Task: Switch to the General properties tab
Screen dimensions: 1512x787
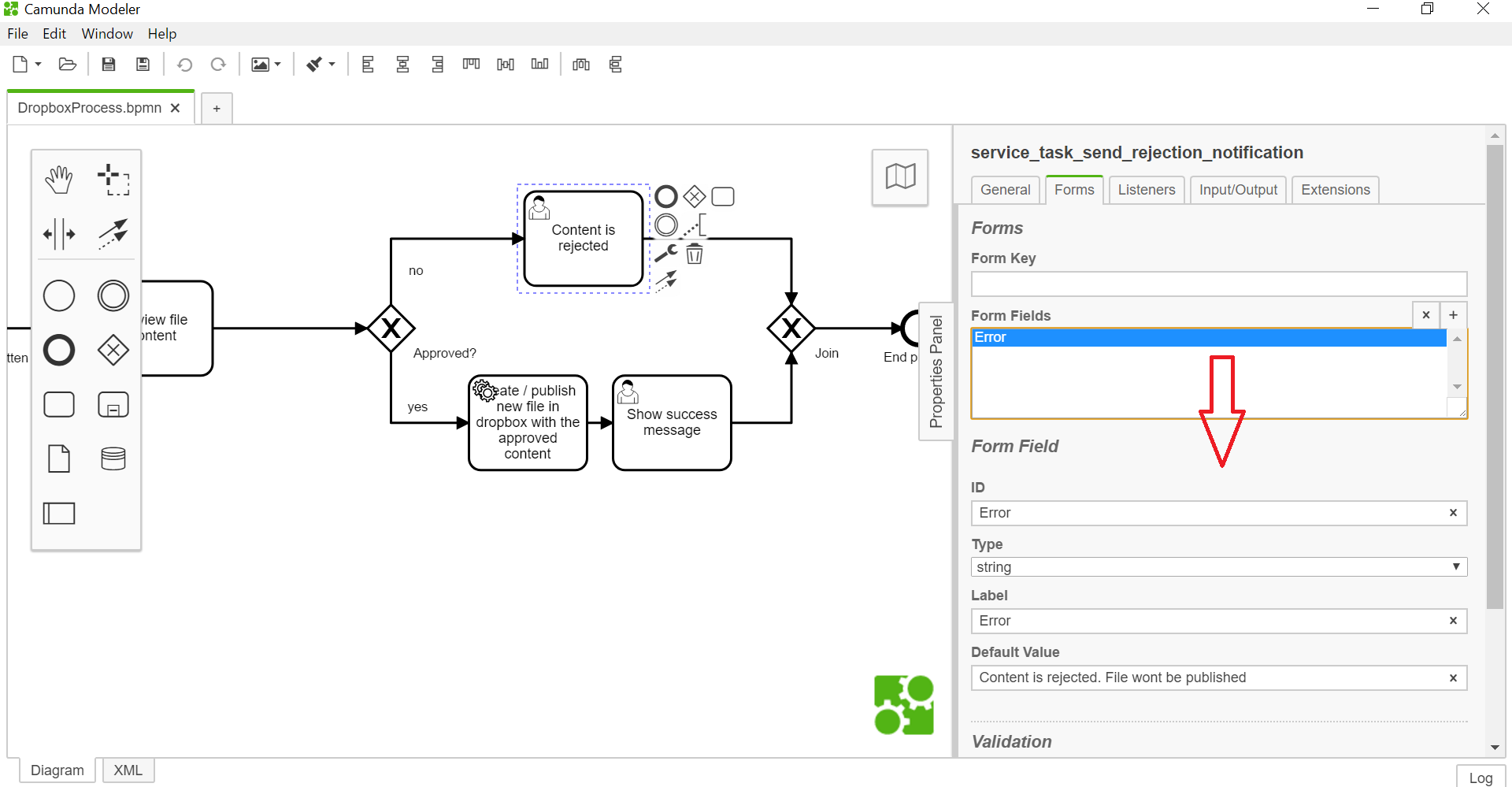Action: [x=1006, y=190]
